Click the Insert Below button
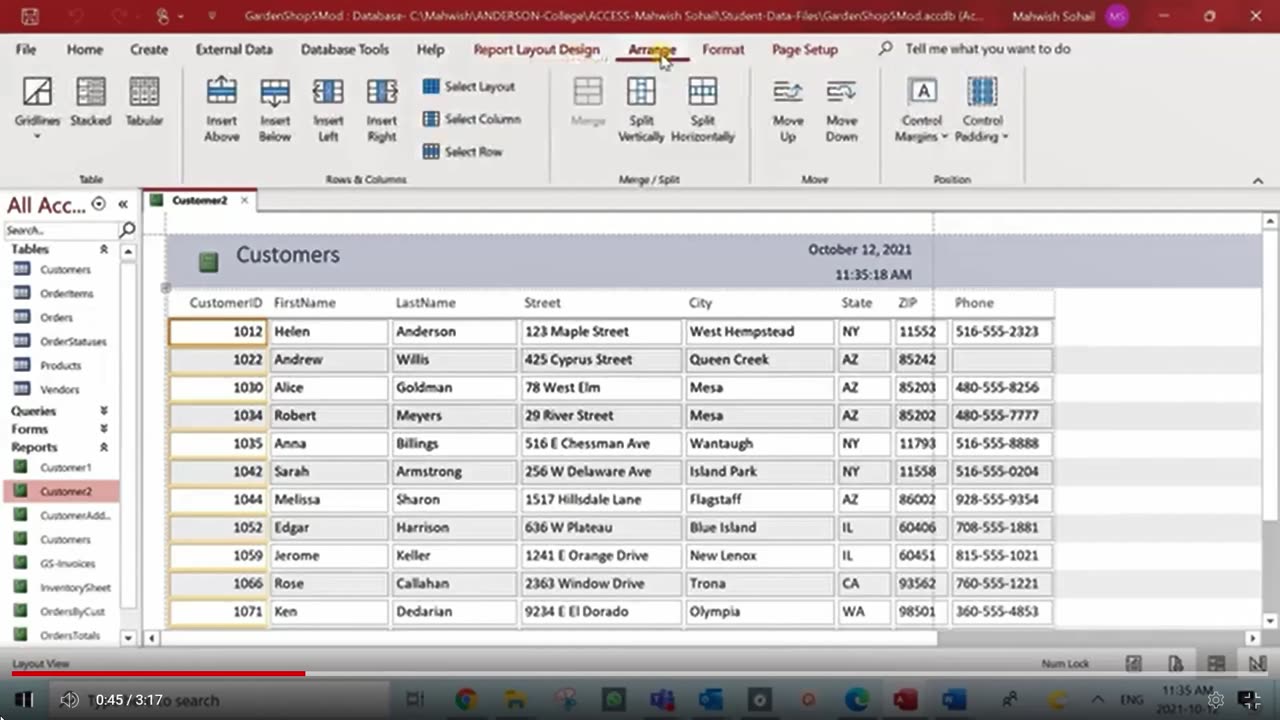This screenshot has height=720, width=1280. point(275,109)
